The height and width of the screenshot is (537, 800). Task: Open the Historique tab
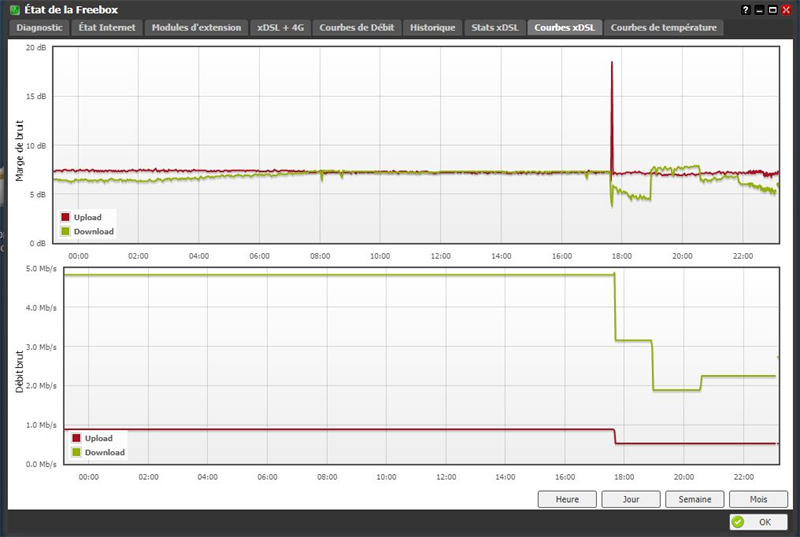click(x=433, y=28)
